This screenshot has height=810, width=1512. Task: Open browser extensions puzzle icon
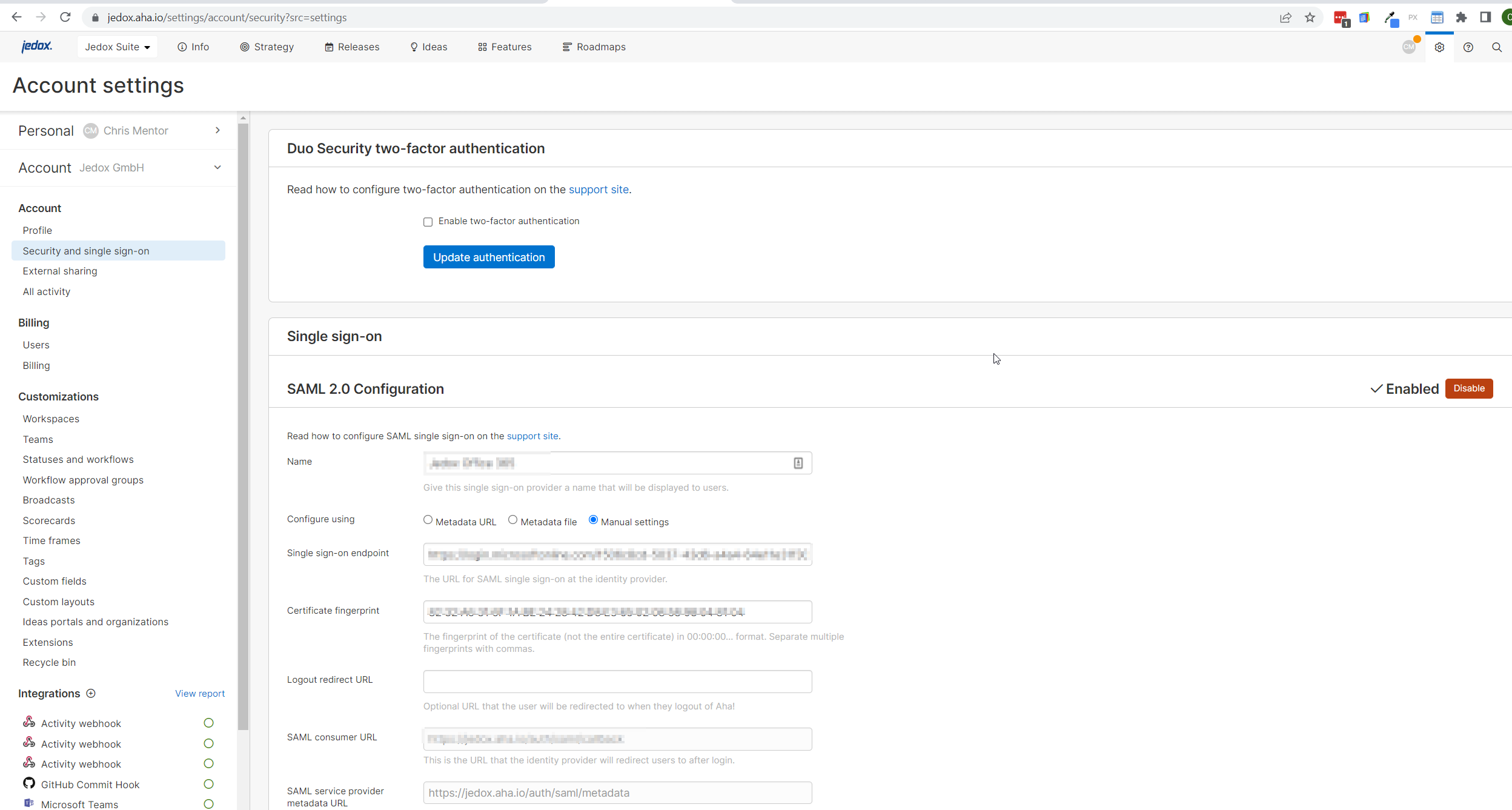tap(1461, 18)
